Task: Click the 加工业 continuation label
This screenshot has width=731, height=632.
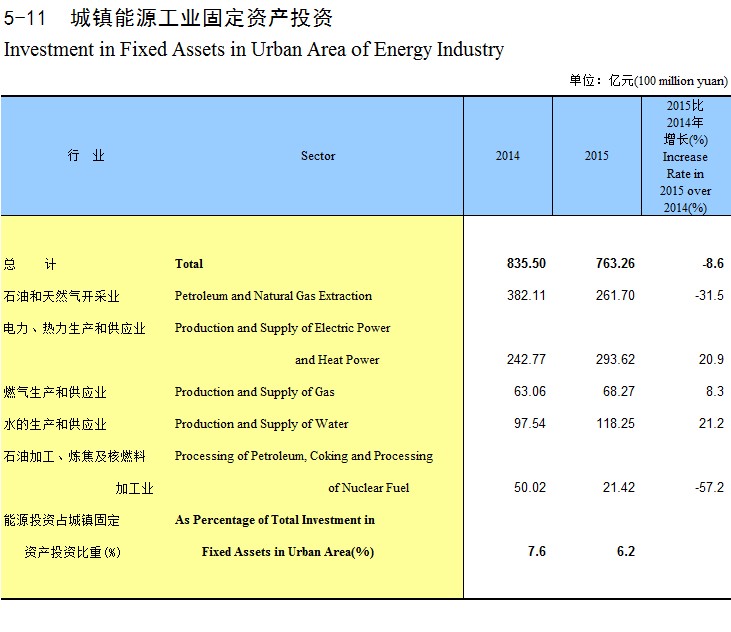Action: pyautogui.click(x=134, y=488)
